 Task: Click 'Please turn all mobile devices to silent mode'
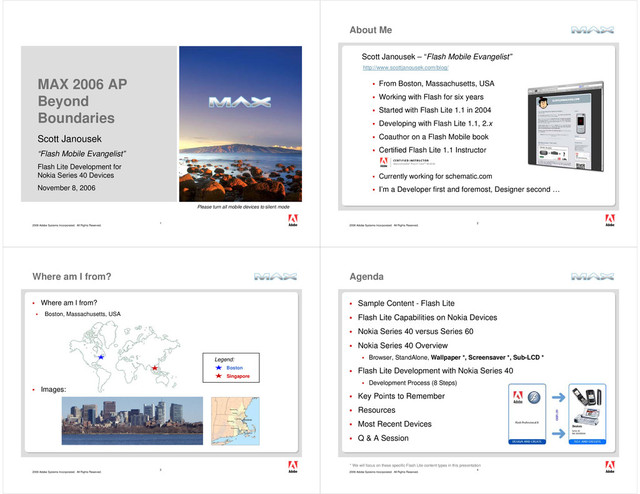tap(243, 207)
